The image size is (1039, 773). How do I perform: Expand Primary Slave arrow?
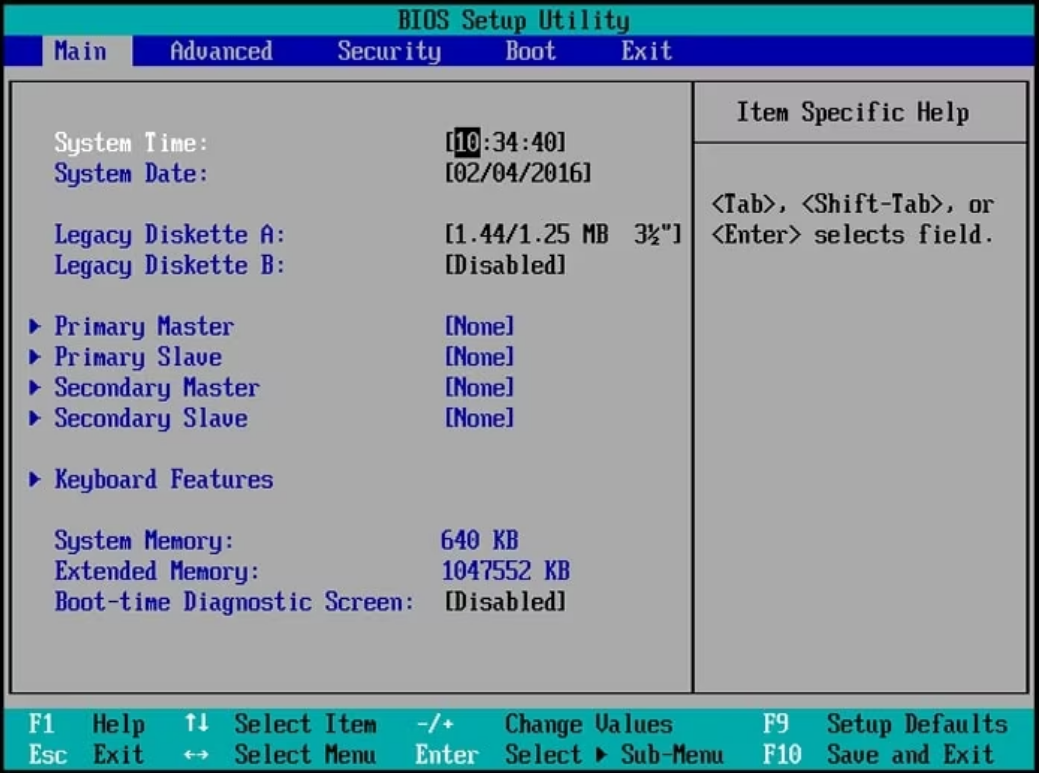pyautogui.click(x=35, y=356)
